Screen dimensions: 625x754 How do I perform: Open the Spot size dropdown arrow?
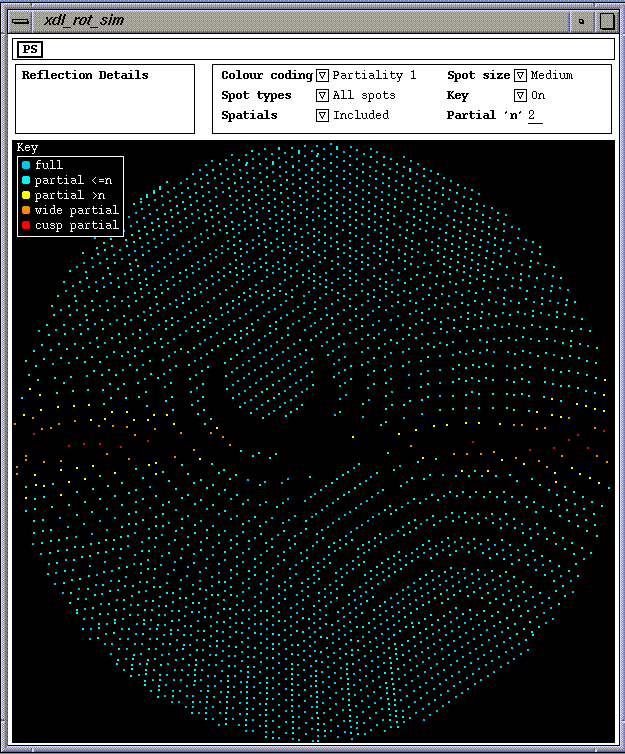(520, 76)
